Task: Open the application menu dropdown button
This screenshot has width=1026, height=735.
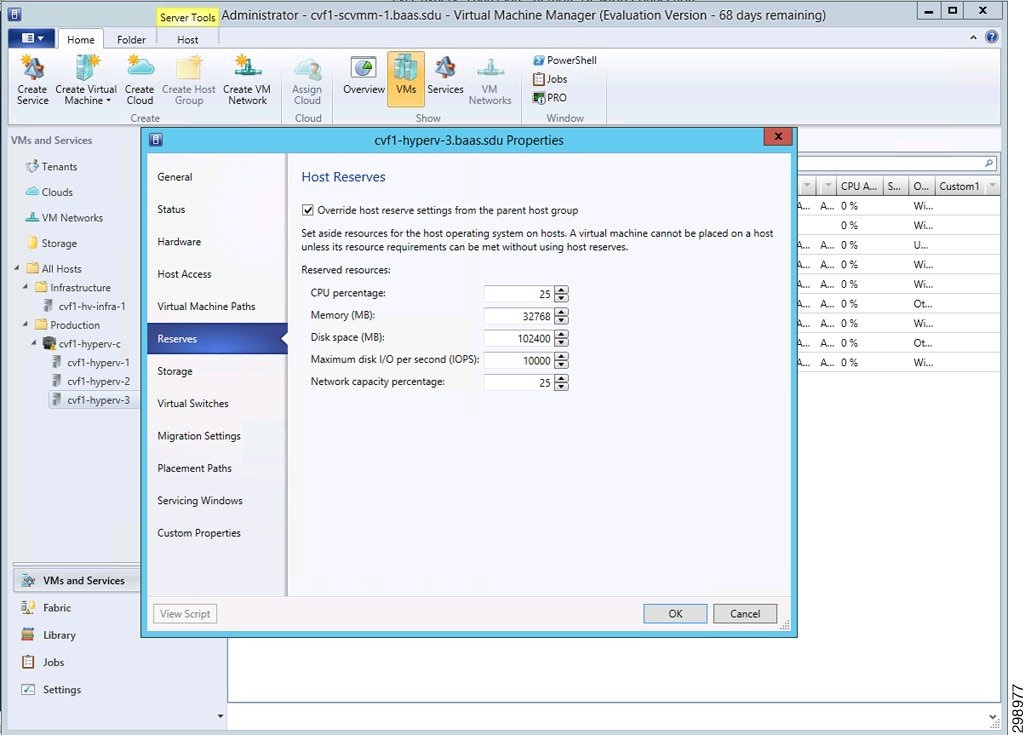Action: [x=31, y=39]
